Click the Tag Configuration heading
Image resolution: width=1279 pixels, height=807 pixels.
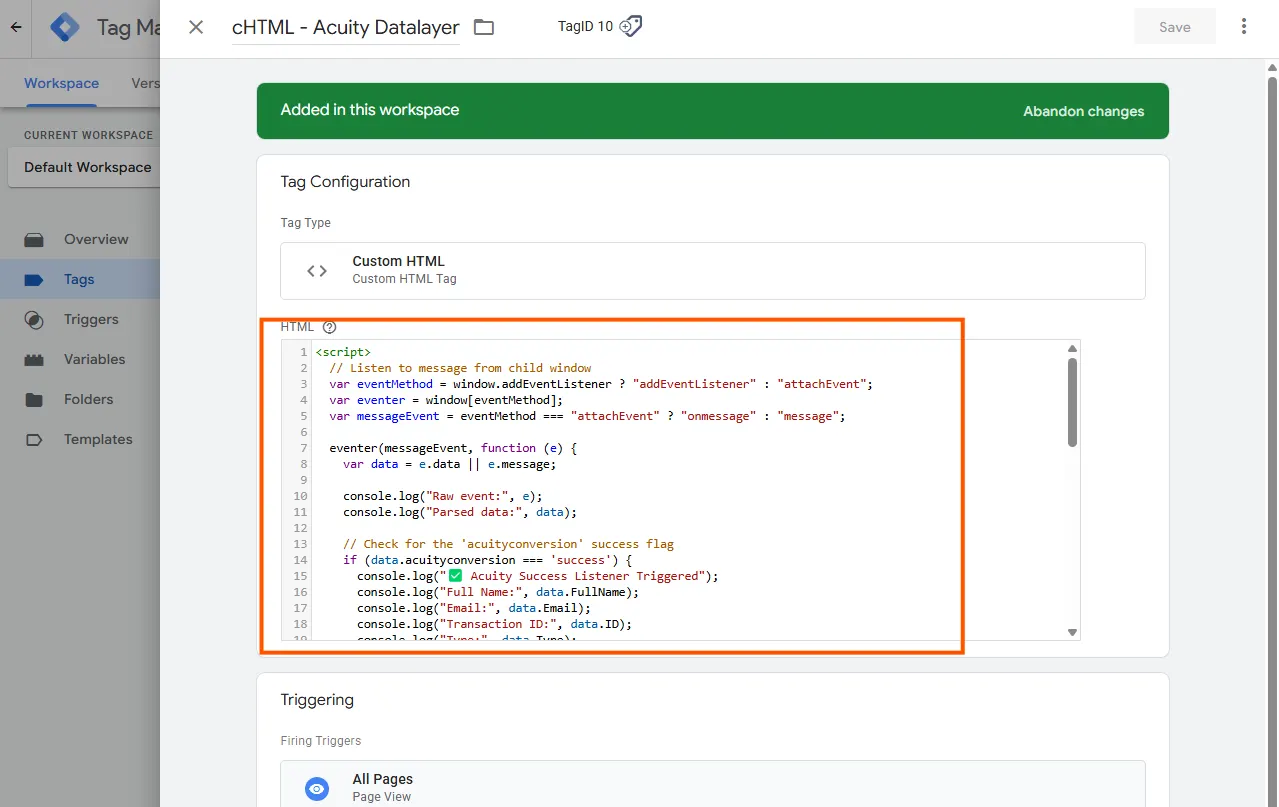[x=345, y=182]
